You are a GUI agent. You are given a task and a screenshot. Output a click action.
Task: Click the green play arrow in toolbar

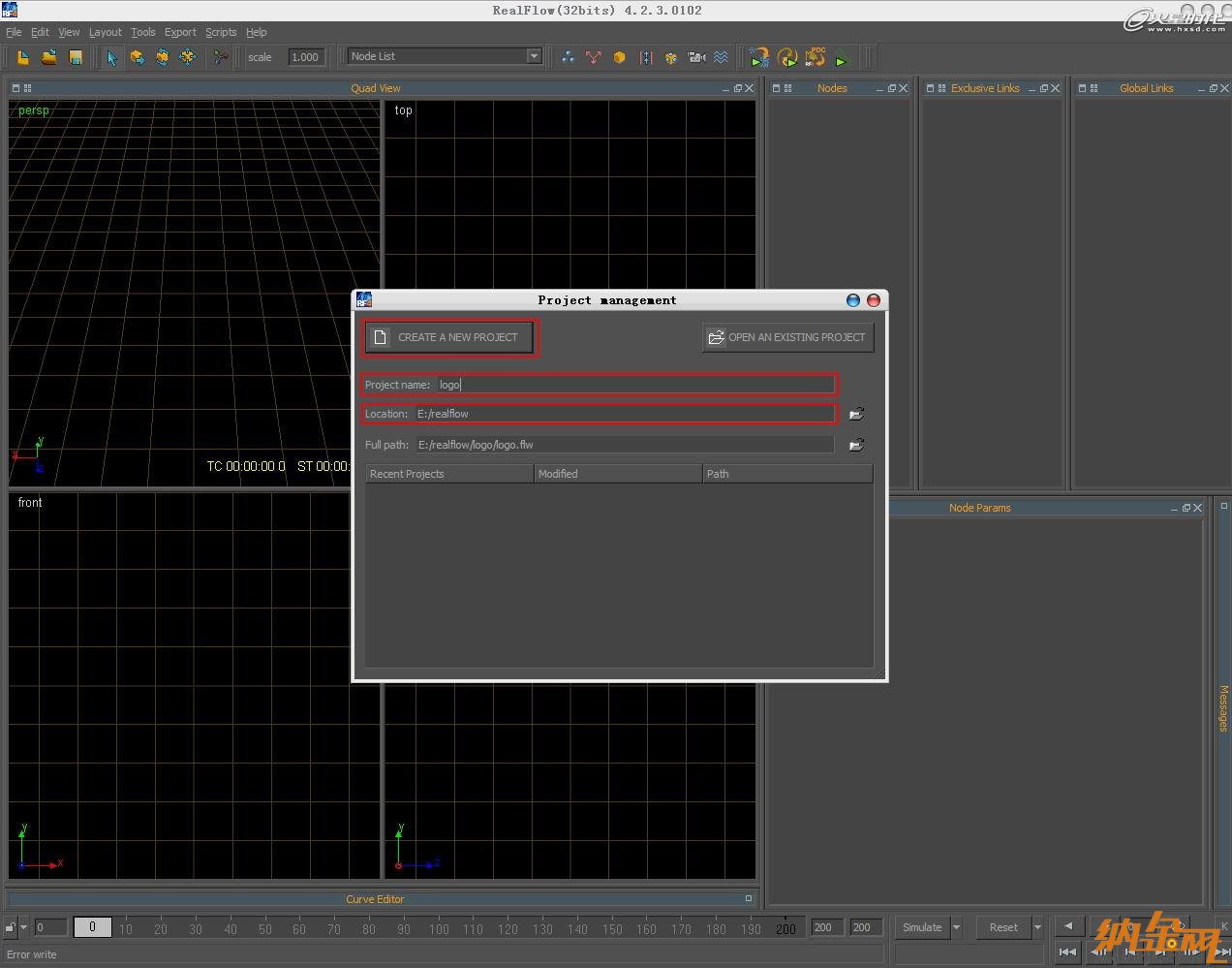[841, 60]
